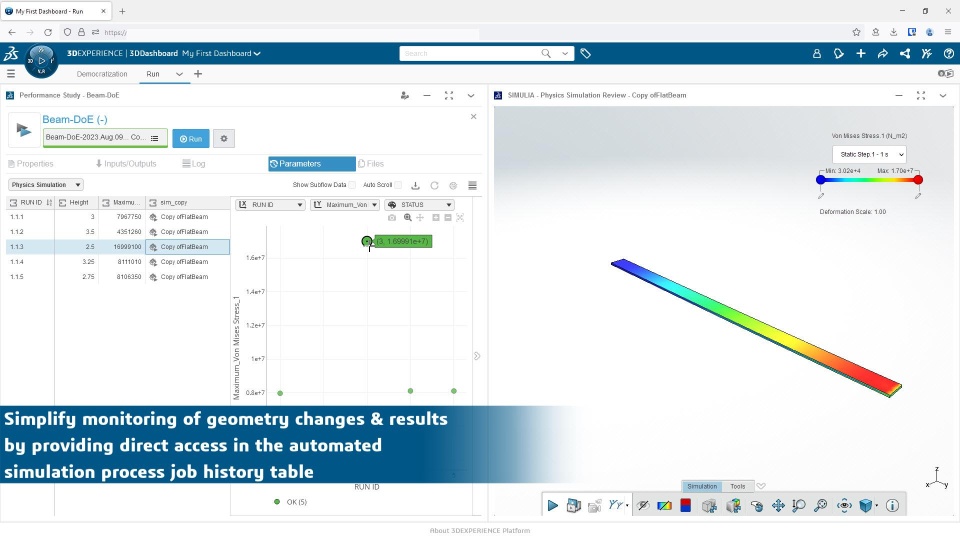Click the Copy ofFlatBeam cell in row 1.1.3
The width and height of the screenshot is (960, 540).
pyautogui.click(x=187, y=247)
